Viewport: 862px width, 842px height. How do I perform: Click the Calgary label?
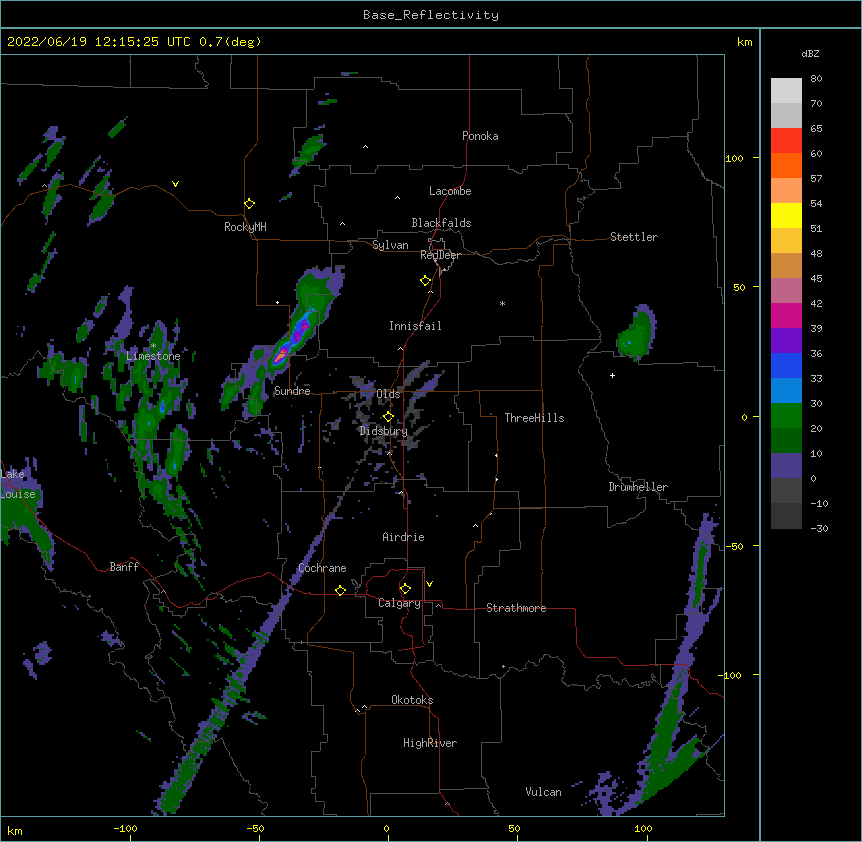[x=400, y=603]
